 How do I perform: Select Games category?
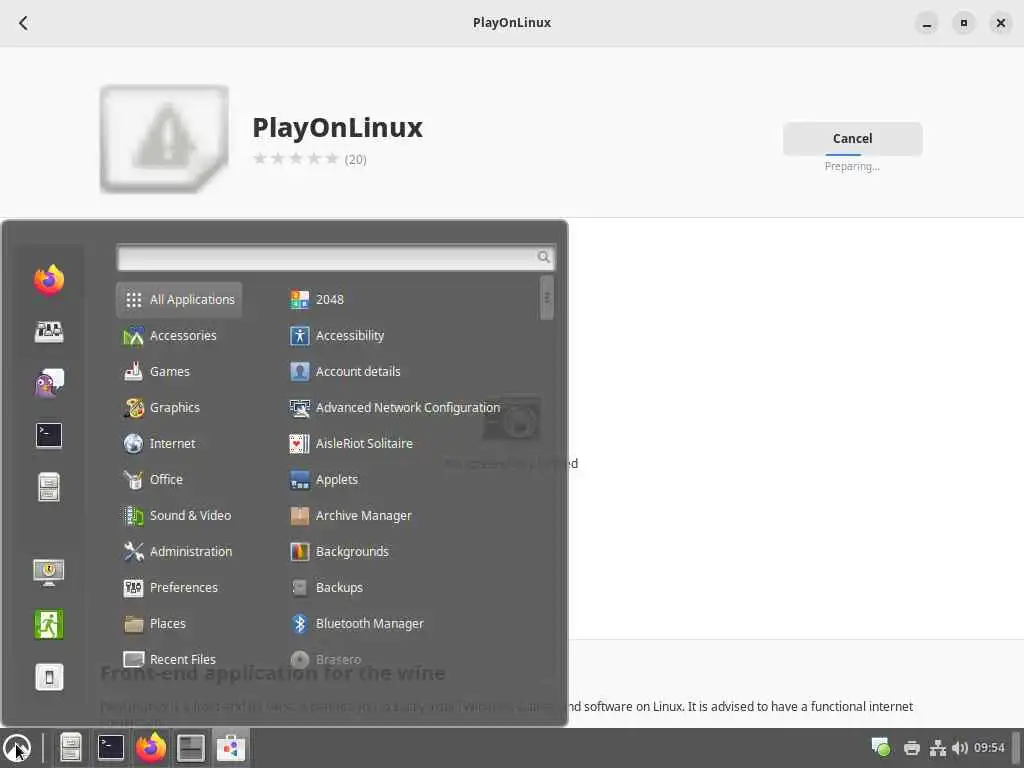pyautogui.click(x=157, y=372)
